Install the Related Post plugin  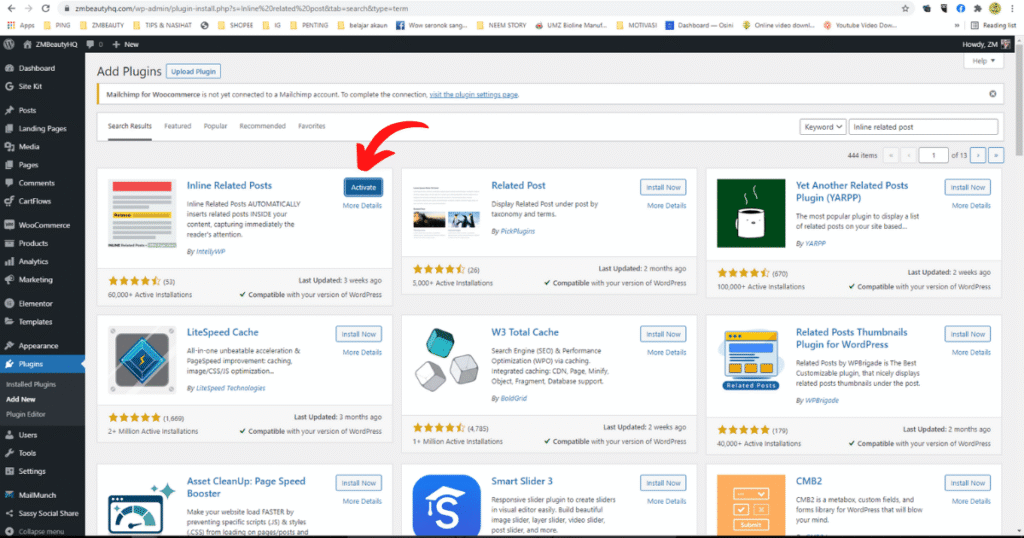663,187
